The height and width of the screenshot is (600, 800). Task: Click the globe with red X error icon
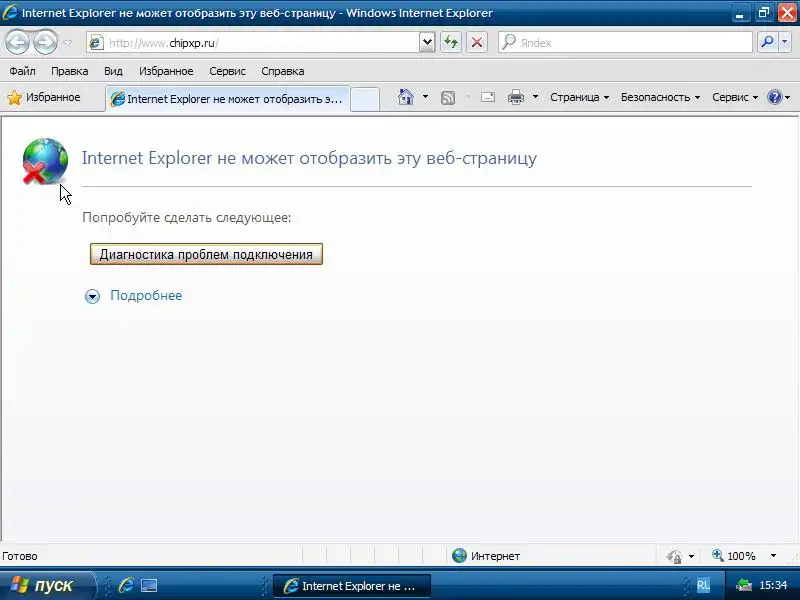click(x=45, y=161)
